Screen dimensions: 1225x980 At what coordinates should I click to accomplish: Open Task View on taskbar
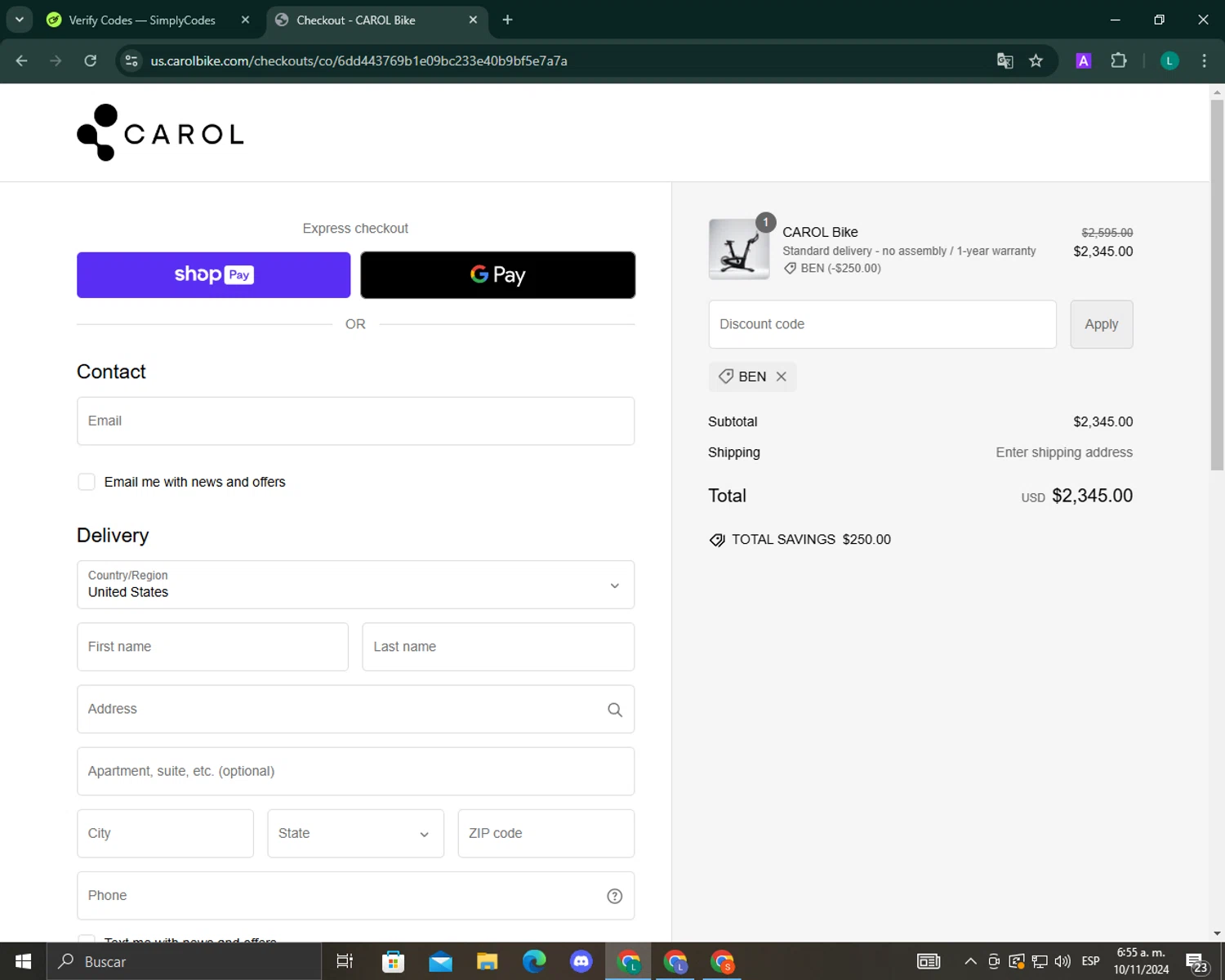345,961
